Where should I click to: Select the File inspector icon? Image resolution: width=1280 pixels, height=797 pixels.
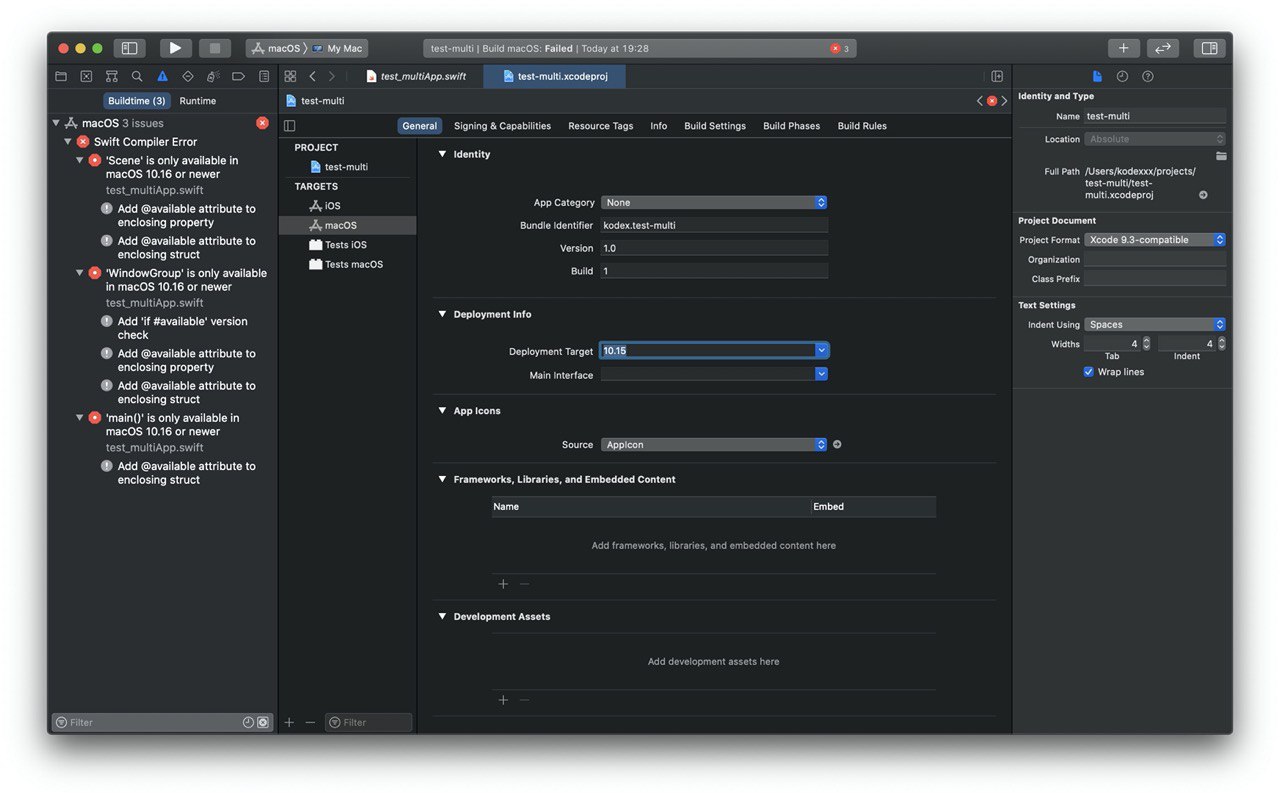(1097, 76)
